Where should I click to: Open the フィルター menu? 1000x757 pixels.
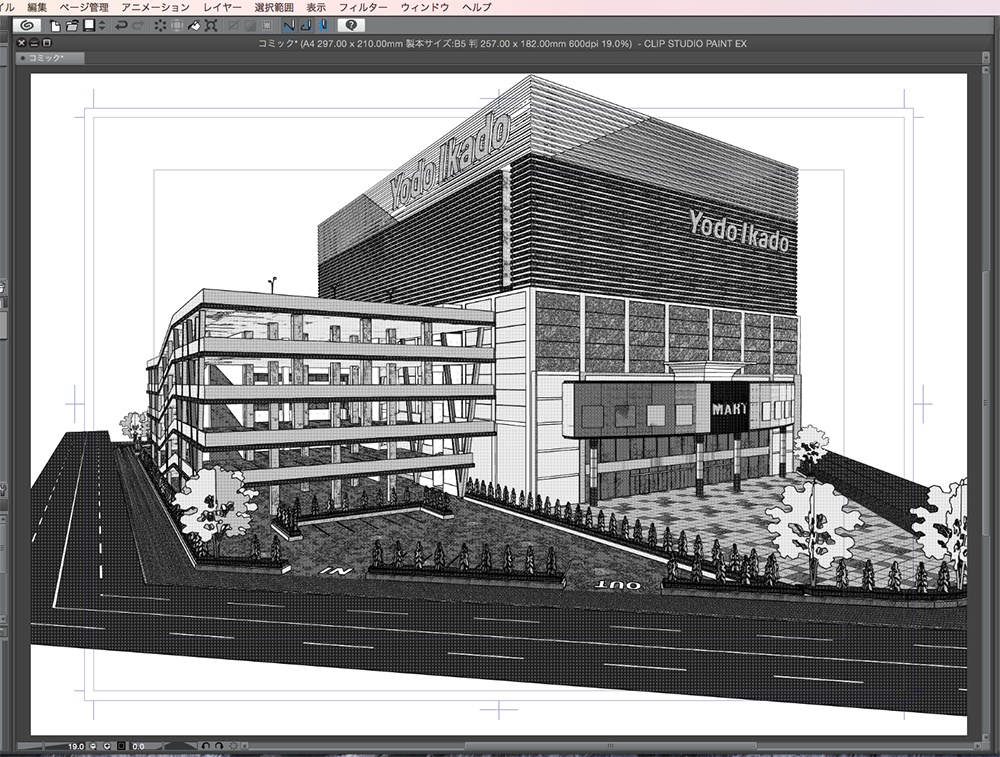click(x=362, y=7)
